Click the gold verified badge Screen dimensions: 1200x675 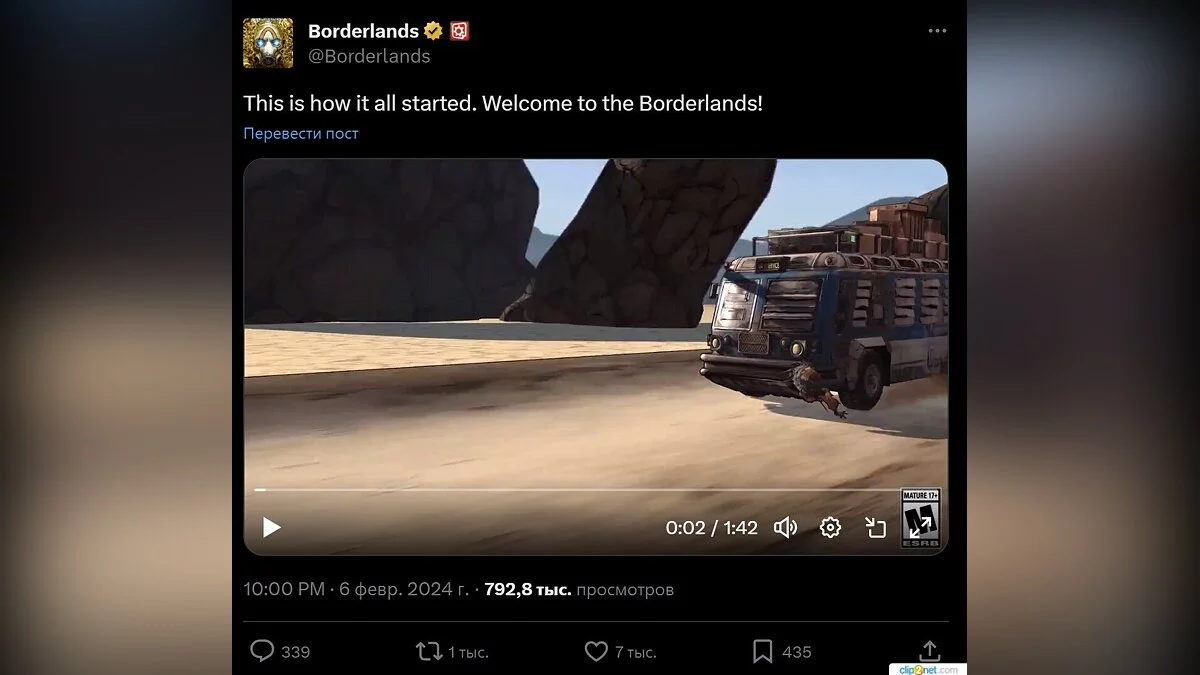click(x=433, y=31)
